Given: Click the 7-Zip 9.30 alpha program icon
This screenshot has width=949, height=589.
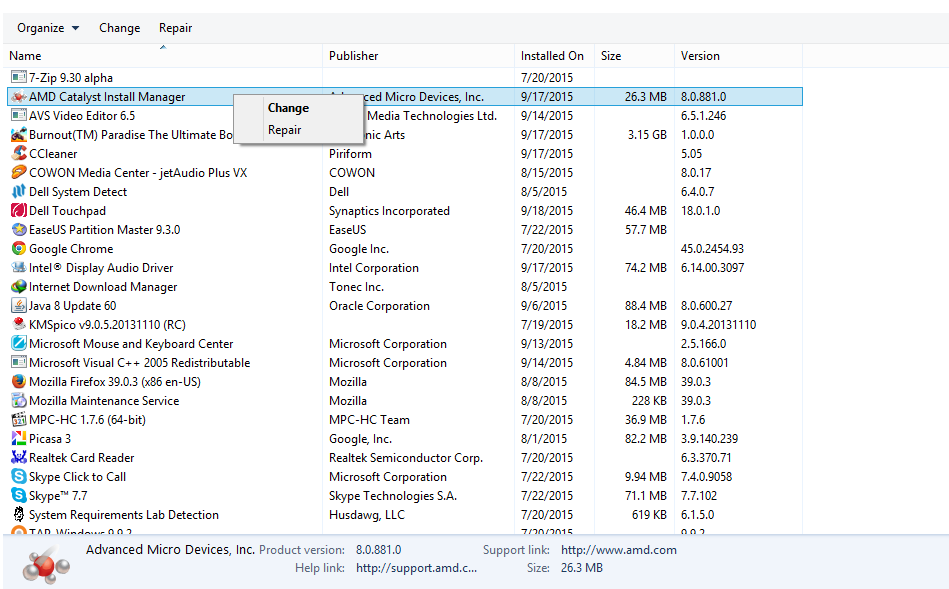Looking at the screenshot, I should 19,77.
